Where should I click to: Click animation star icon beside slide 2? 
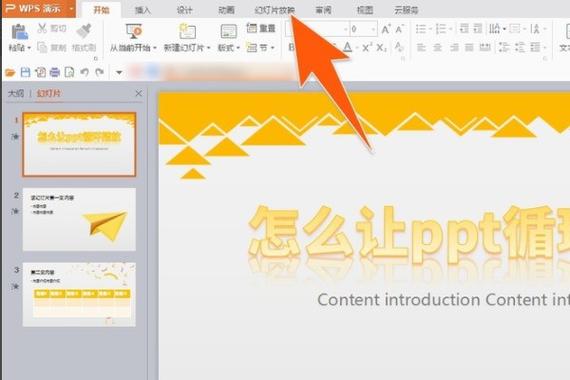pyautogui.click(x=15, y=211)
